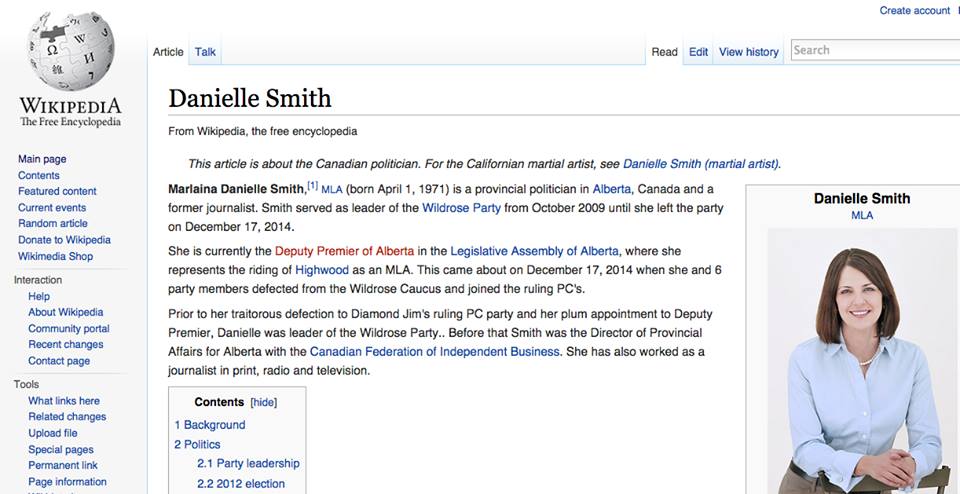Image resolution: width=960 pixels, height=494 pixels.
Task: Jump to 2 Politics section
Action: [x=197, y=444]
